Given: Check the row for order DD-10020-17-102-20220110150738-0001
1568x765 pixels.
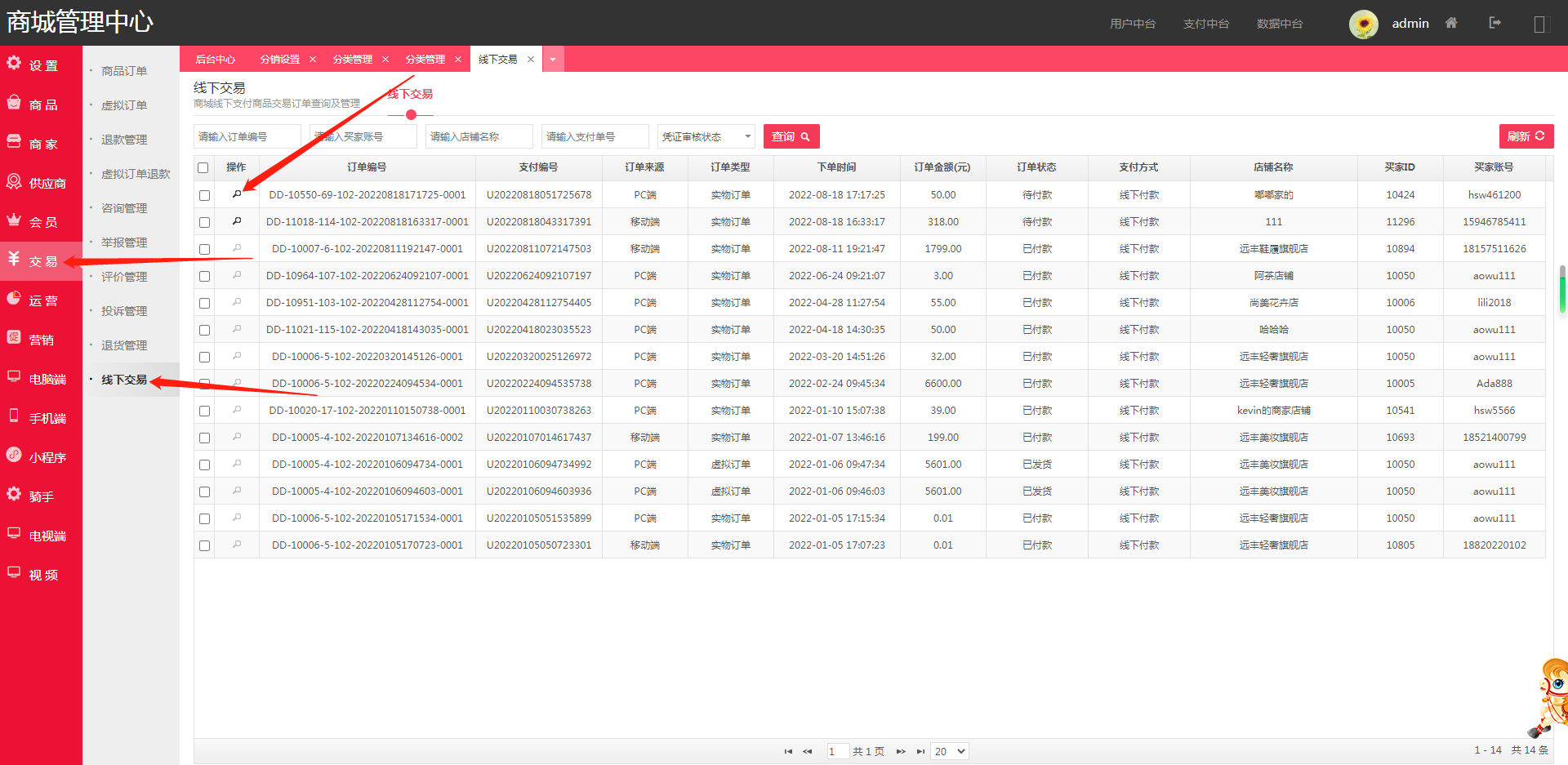Looking at the screenshot, I should click(x=204, y=411).
